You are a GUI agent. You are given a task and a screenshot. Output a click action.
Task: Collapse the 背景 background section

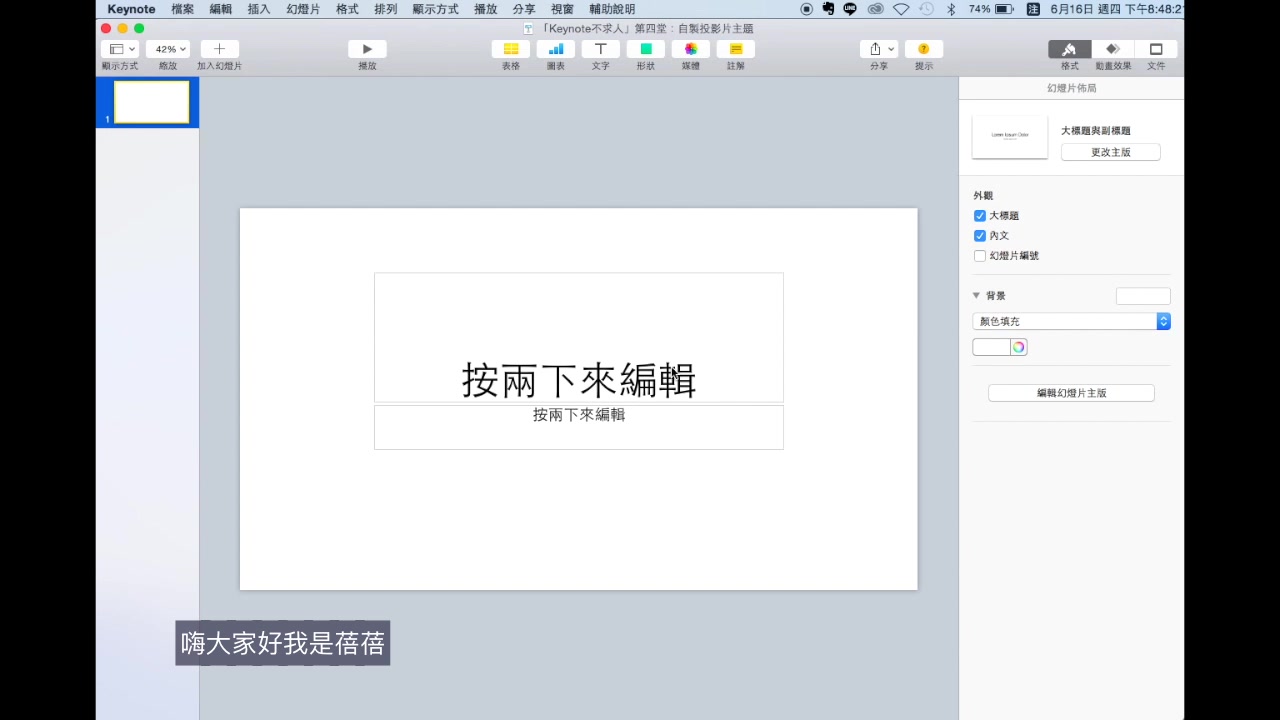976,295
